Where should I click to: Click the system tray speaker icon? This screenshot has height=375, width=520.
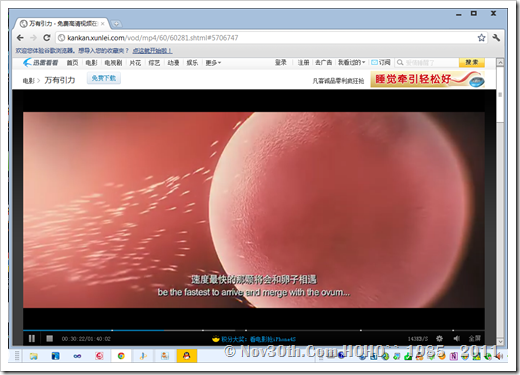(499, 357)
